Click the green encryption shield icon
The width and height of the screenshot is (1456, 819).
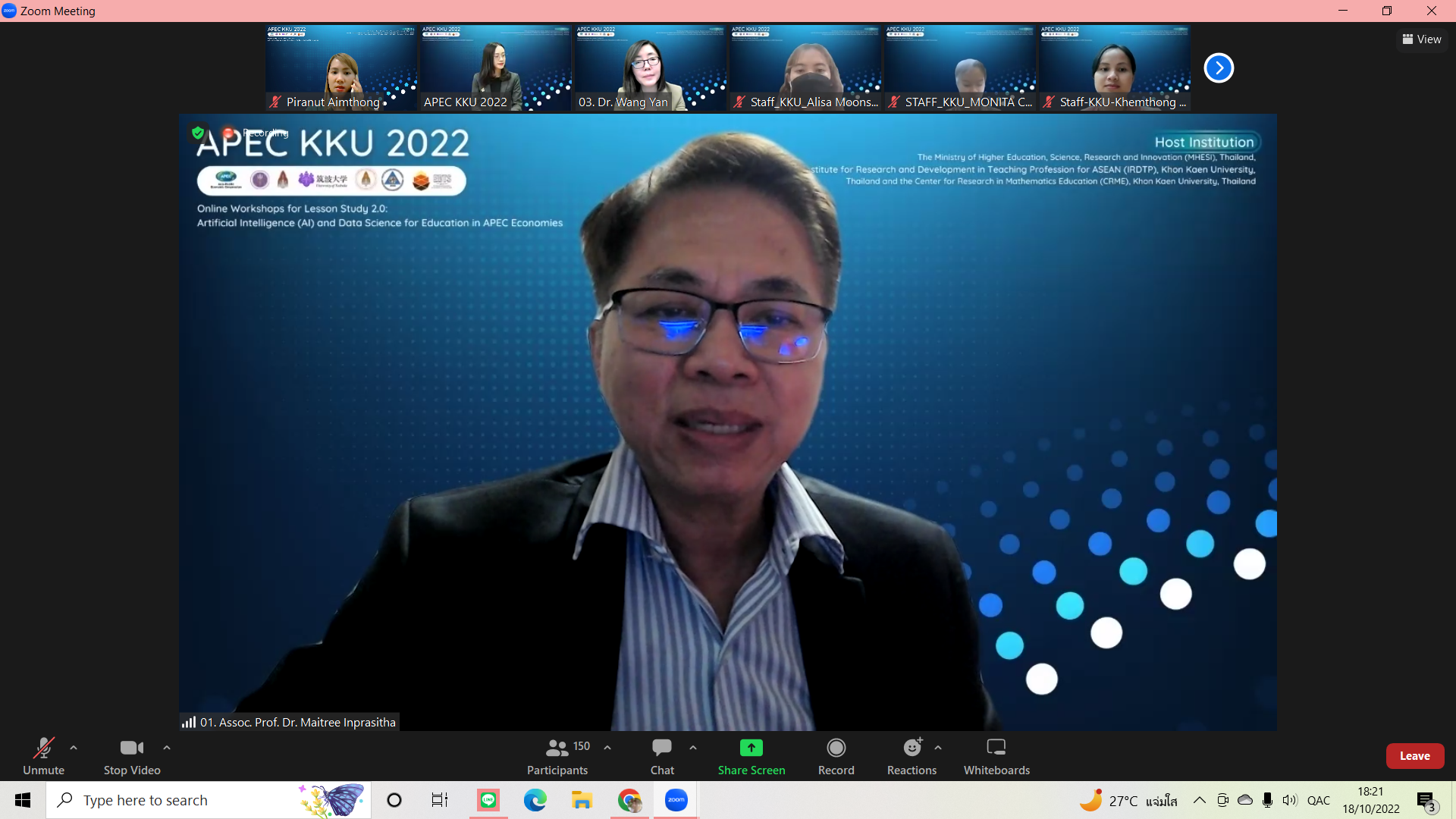(198, 133)
